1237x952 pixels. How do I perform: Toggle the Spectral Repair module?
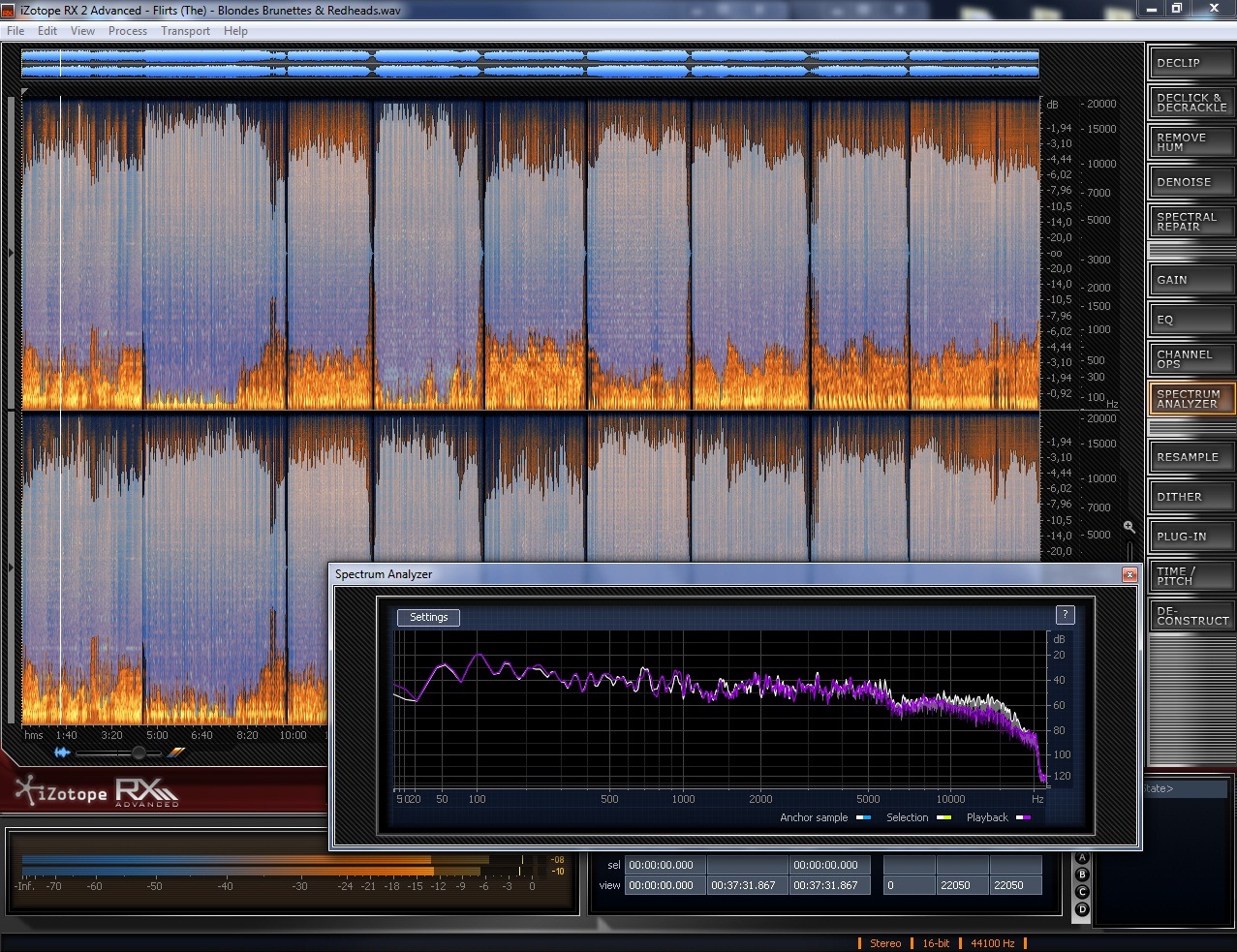[1191, 222]
